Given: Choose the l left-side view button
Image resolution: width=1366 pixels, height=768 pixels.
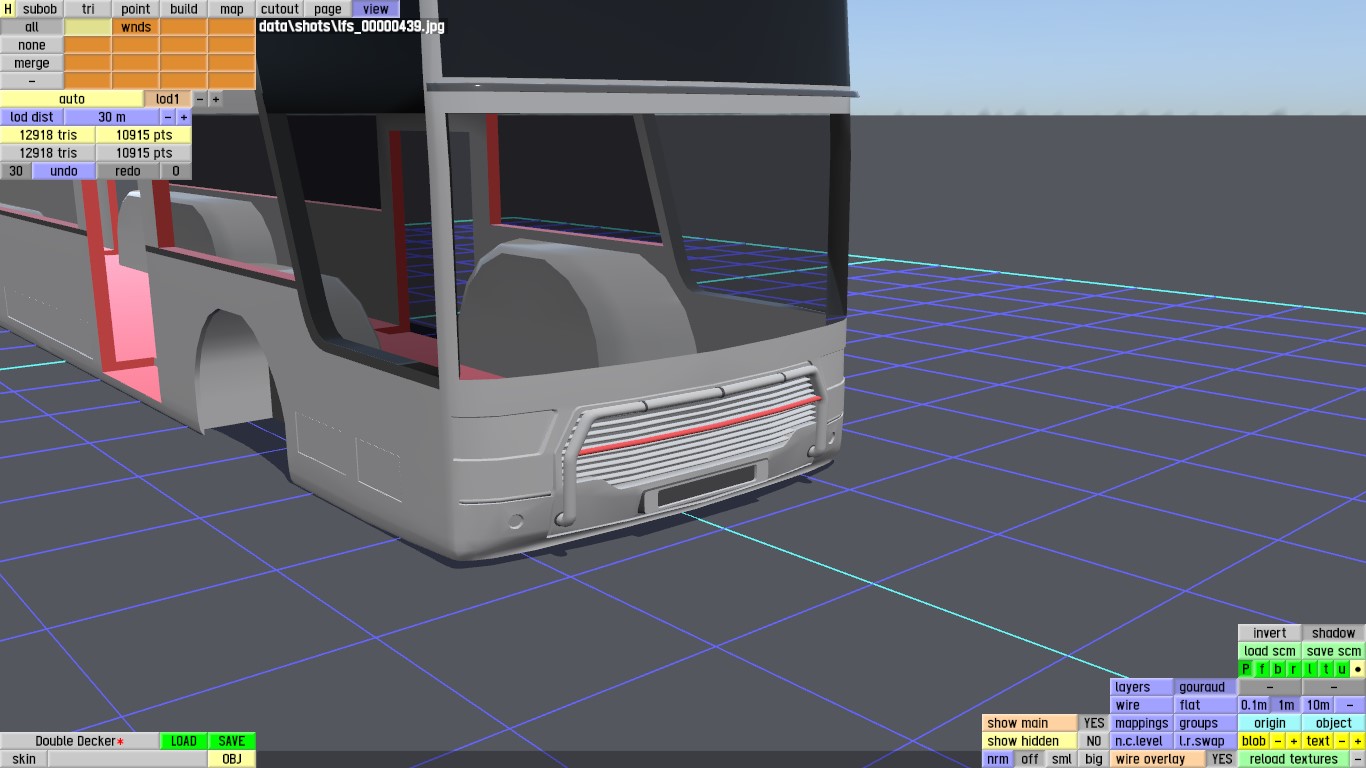Looking at the screenshot, I should [x=1310, y=669].
